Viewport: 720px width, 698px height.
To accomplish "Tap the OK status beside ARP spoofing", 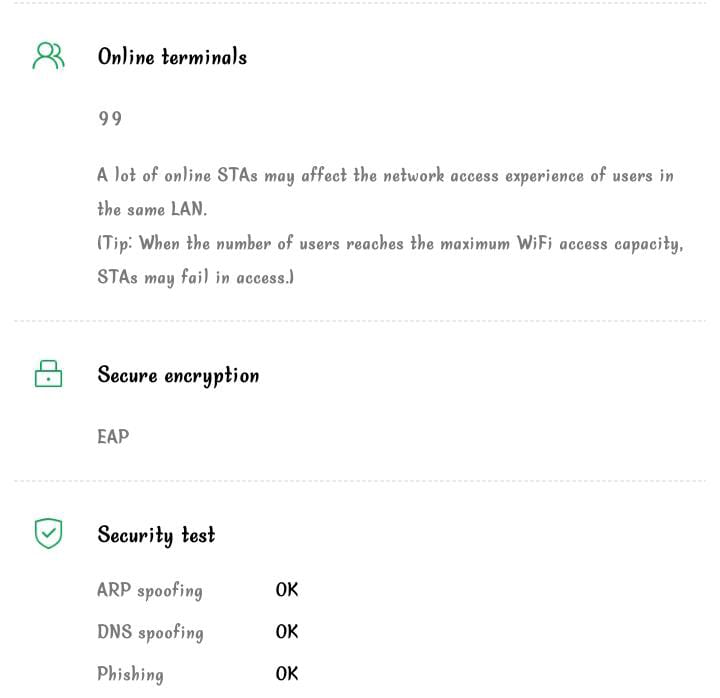I will [x=287, y=590].
